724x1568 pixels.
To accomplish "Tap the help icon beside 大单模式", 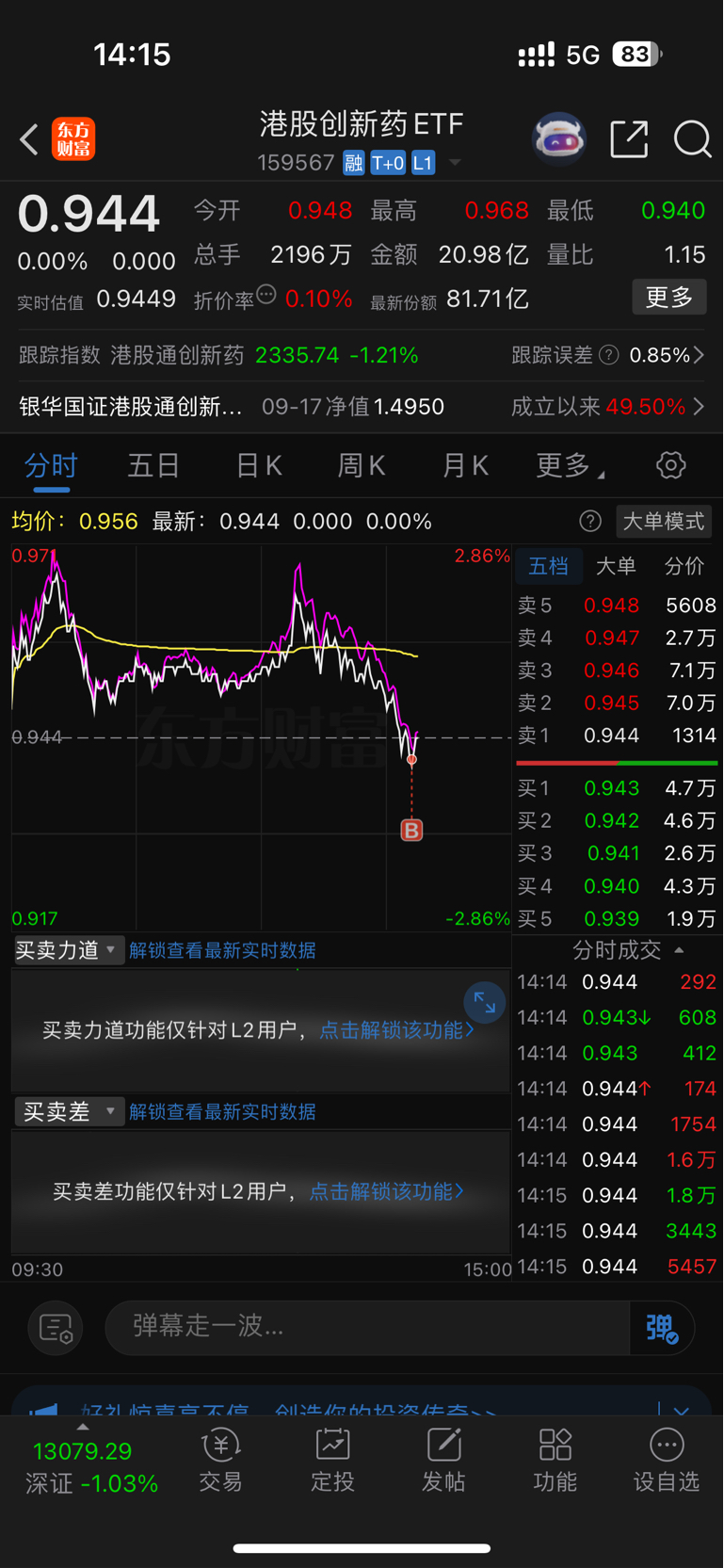I will (x=590, y=522).
